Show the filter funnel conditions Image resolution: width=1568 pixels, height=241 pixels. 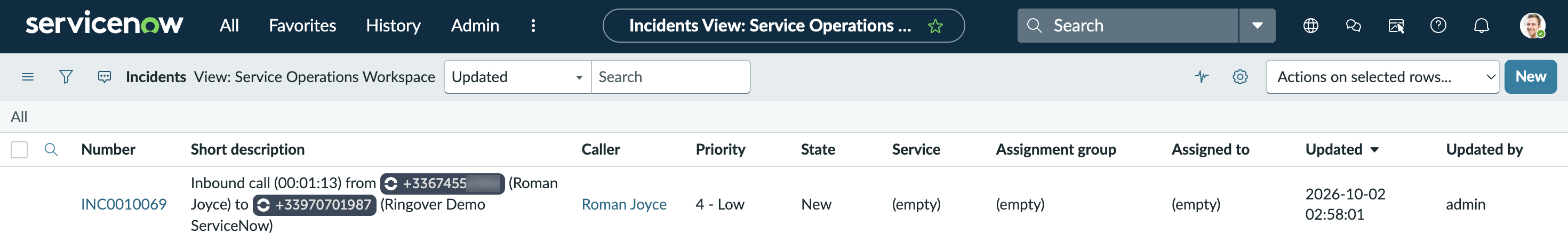66,77
